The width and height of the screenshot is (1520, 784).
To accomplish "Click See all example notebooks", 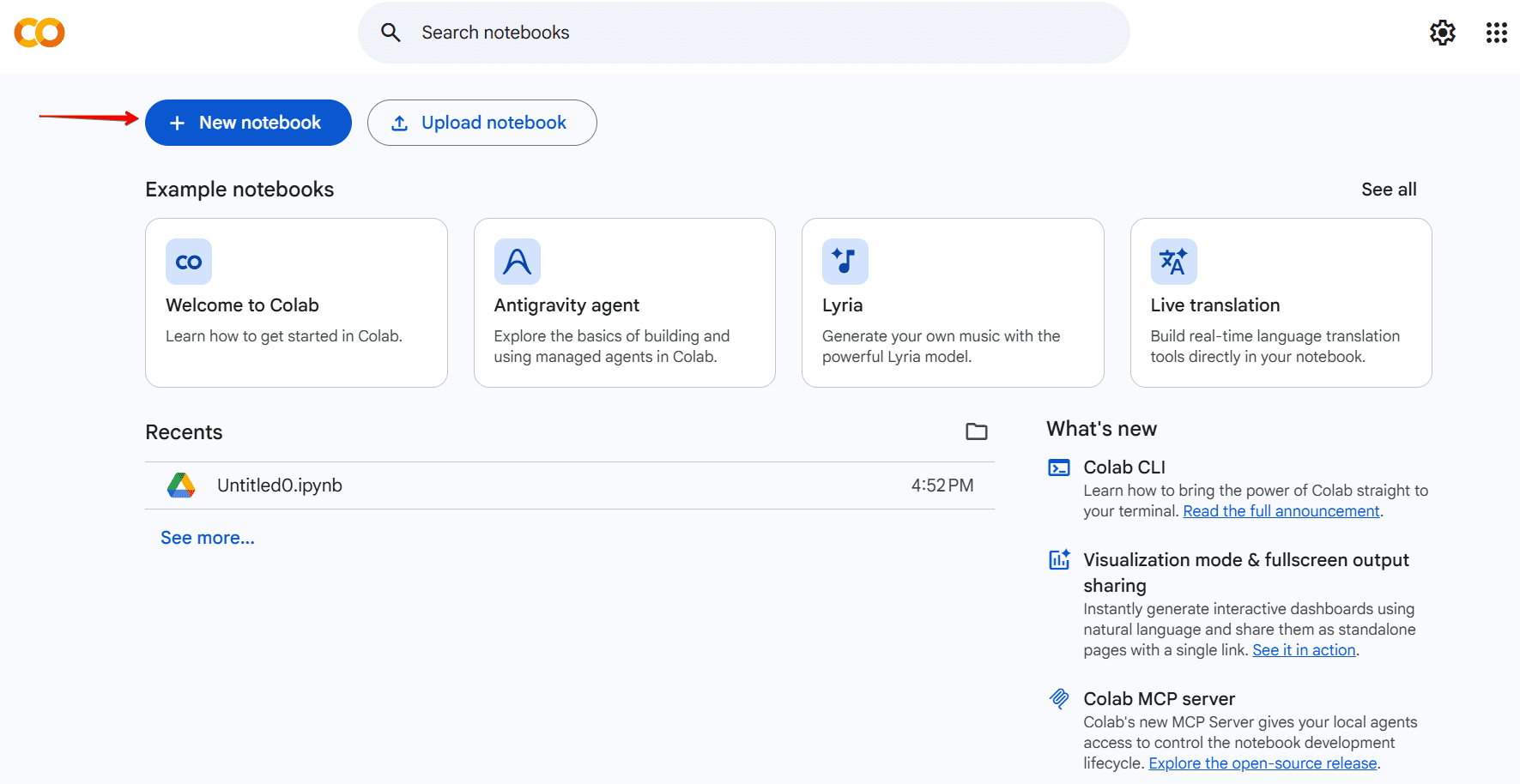I will point(1389,190).
